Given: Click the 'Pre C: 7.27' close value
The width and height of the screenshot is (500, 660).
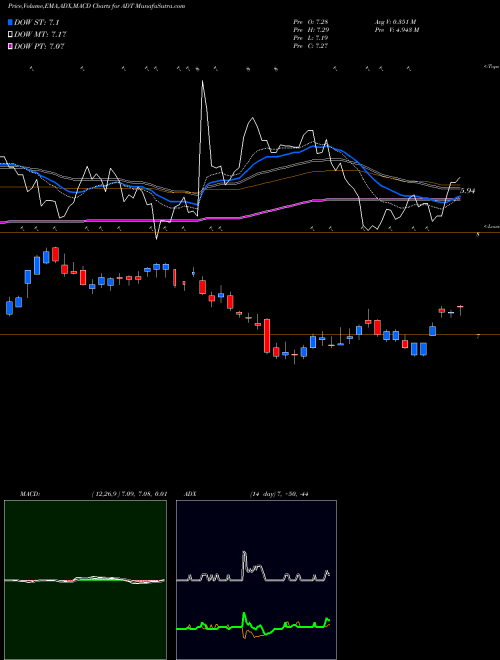Looking at the screenshot, I should click(311, 46).
